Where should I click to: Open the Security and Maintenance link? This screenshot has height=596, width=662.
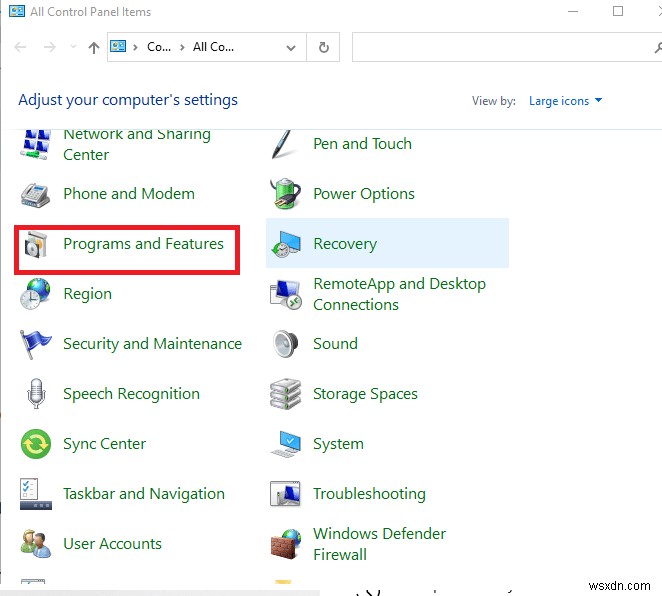(152, 344)
